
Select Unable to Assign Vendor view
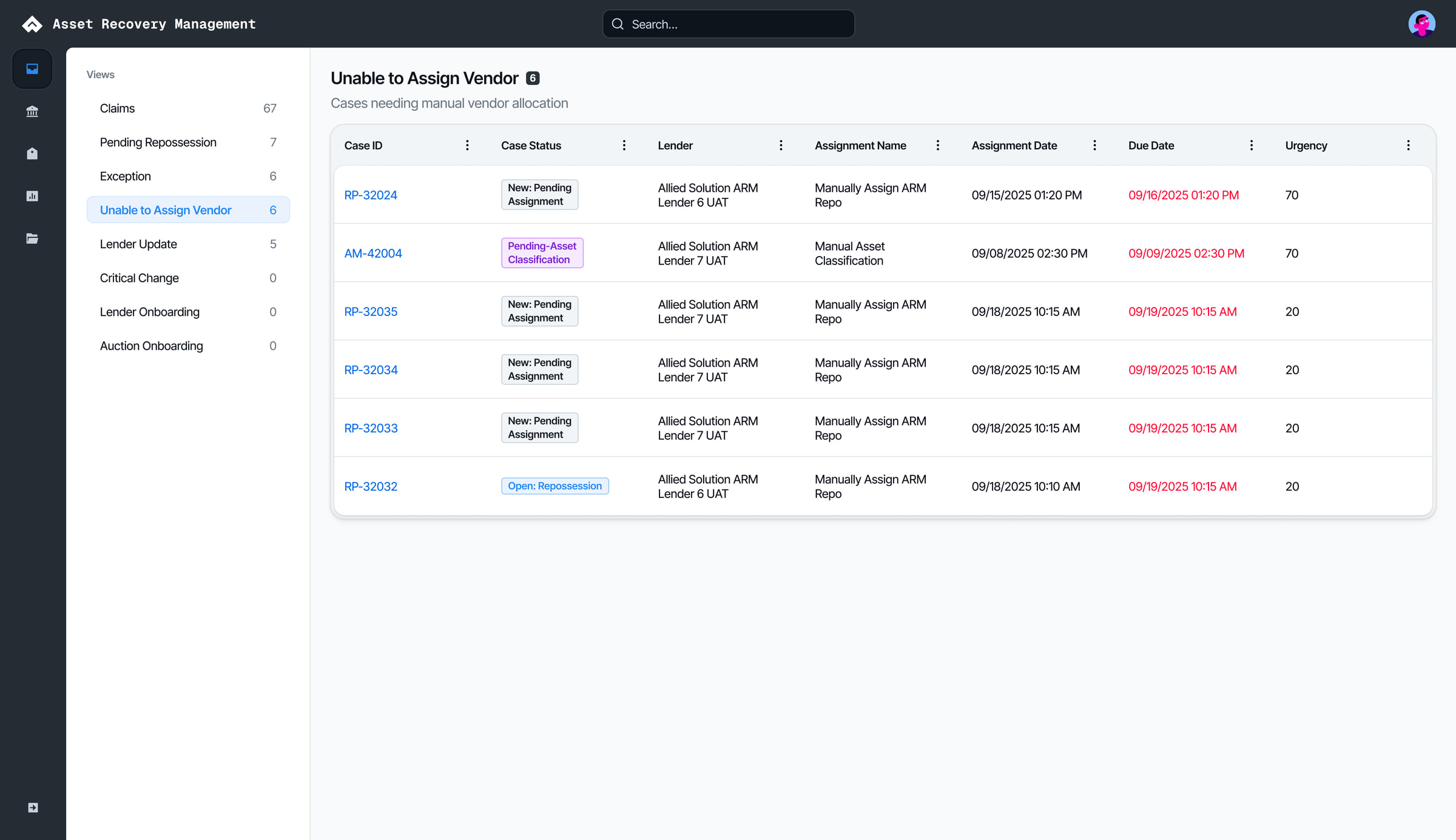click(188, 210)
